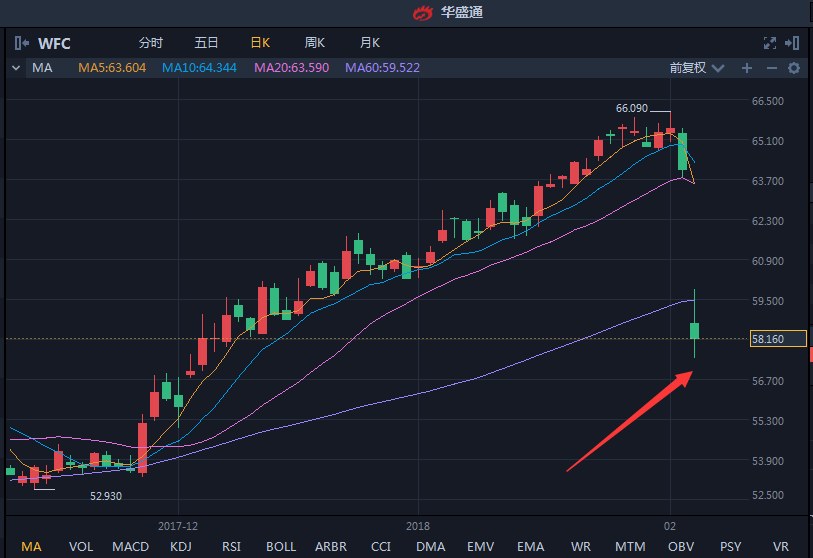Expand the 前复权 adjustment dropdown
The image size is (813, 558).
tap(694, 68)
